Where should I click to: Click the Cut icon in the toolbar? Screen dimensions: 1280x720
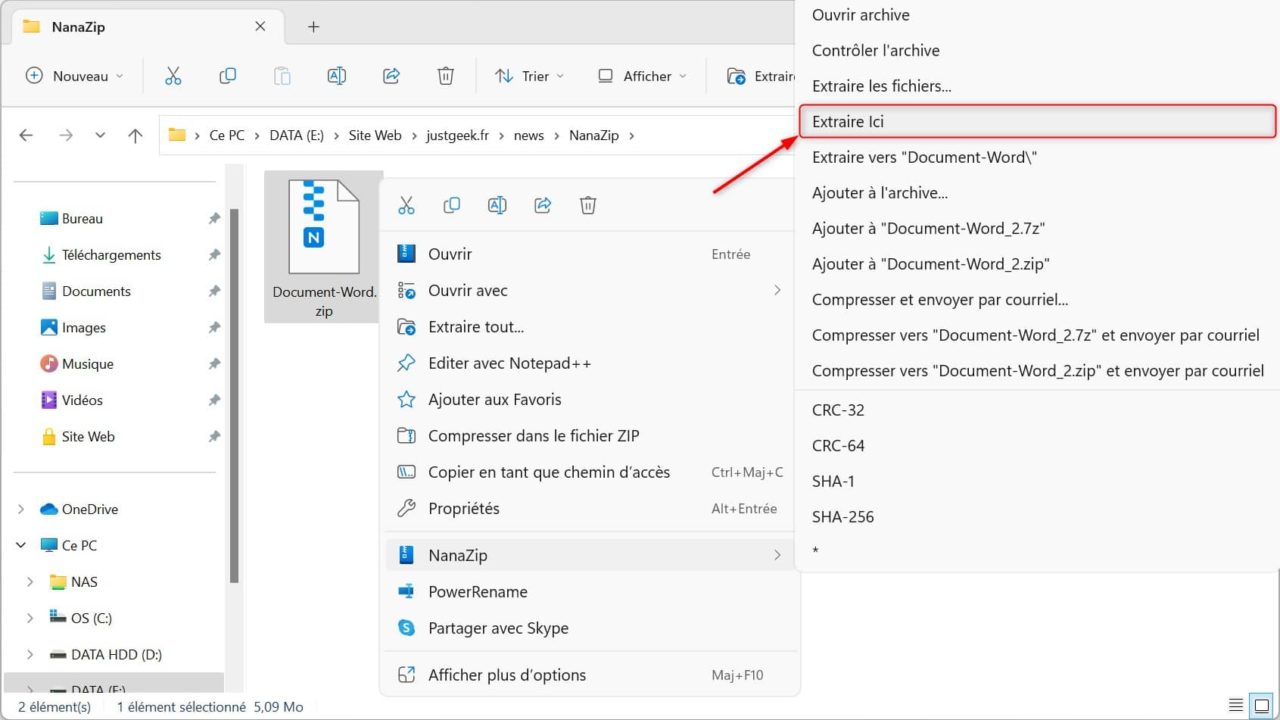173,76
